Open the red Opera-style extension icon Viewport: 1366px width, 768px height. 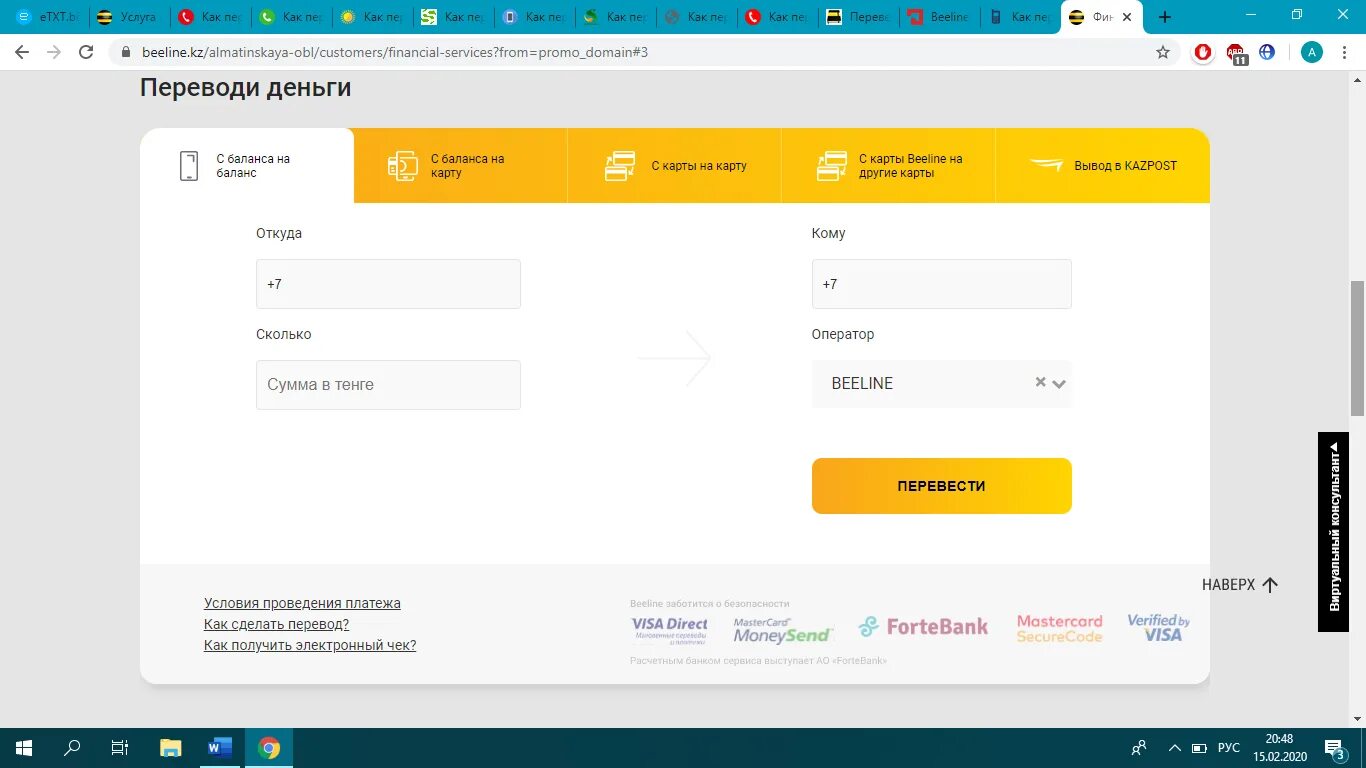[x=1204, y=52]
